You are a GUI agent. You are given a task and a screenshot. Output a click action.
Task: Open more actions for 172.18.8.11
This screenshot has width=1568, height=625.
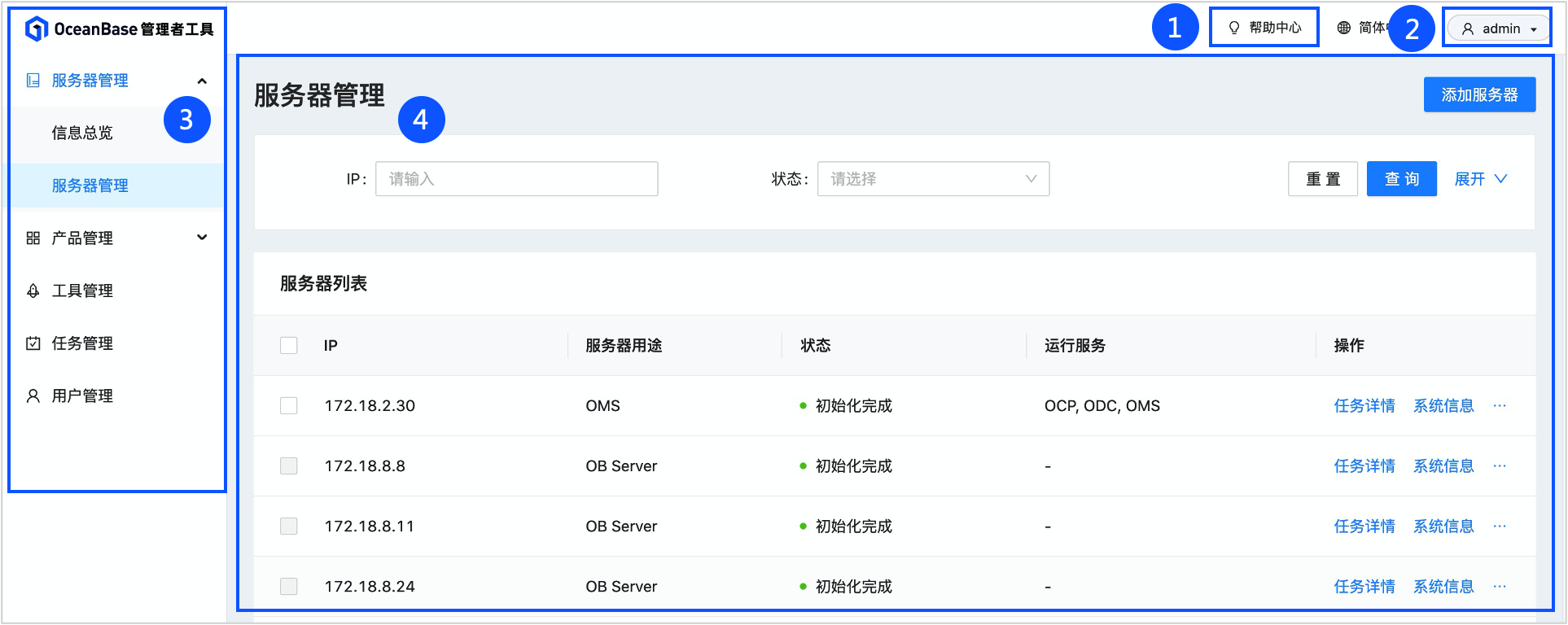point(1500,526)
